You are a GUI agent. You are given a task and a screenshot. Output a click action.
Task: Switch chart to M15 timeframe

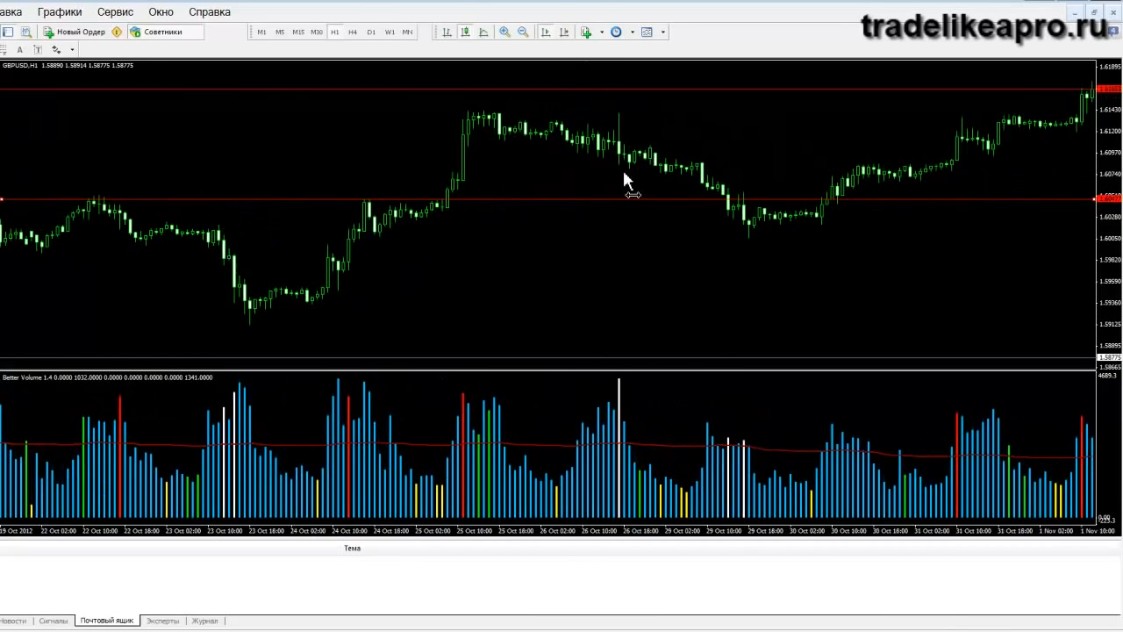coord(298,32)
